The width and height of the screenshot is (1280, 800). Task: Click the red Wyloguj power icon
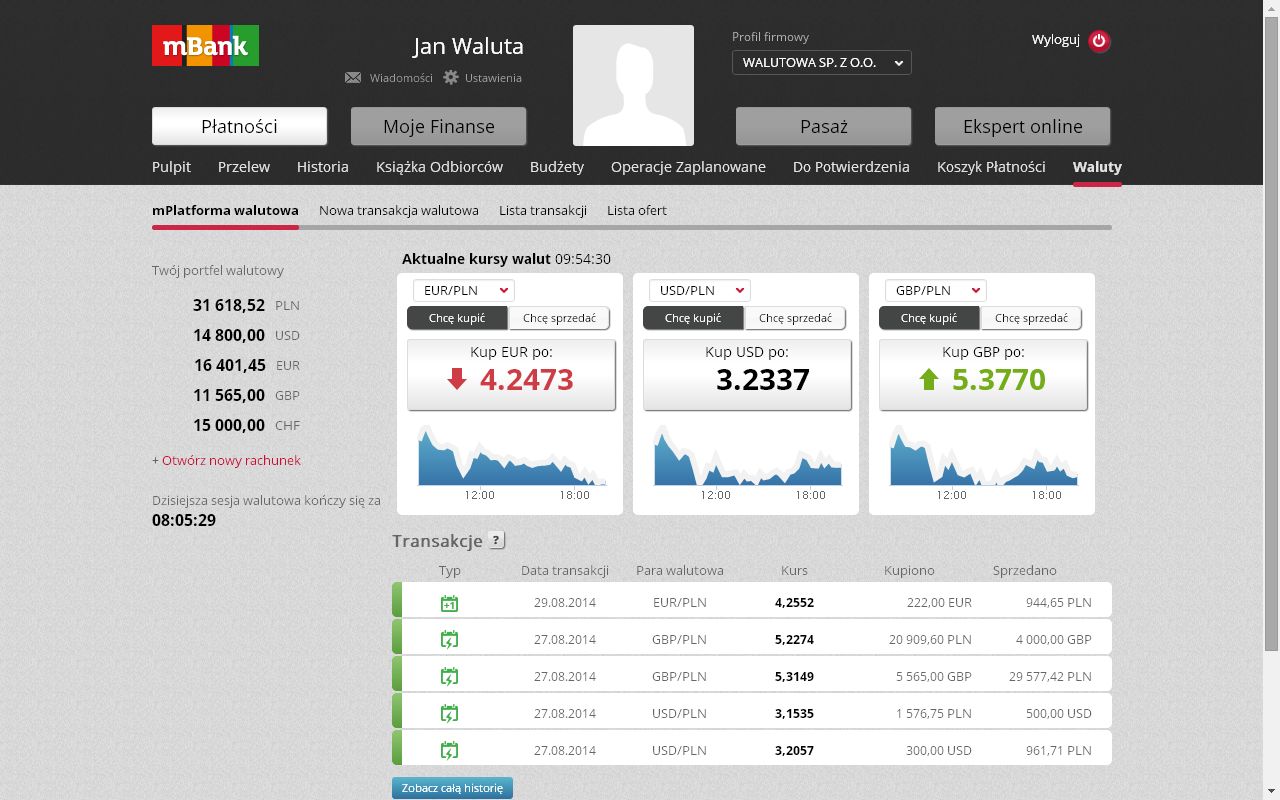point(1099,41)
